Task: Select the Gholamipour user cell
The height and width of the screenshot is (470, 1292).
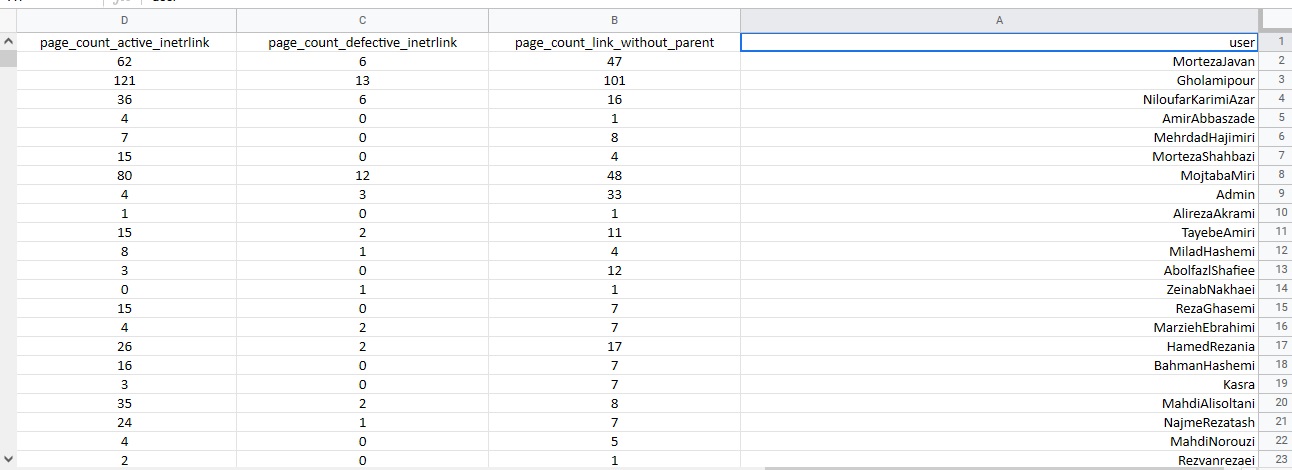Action: click(998, 81)
